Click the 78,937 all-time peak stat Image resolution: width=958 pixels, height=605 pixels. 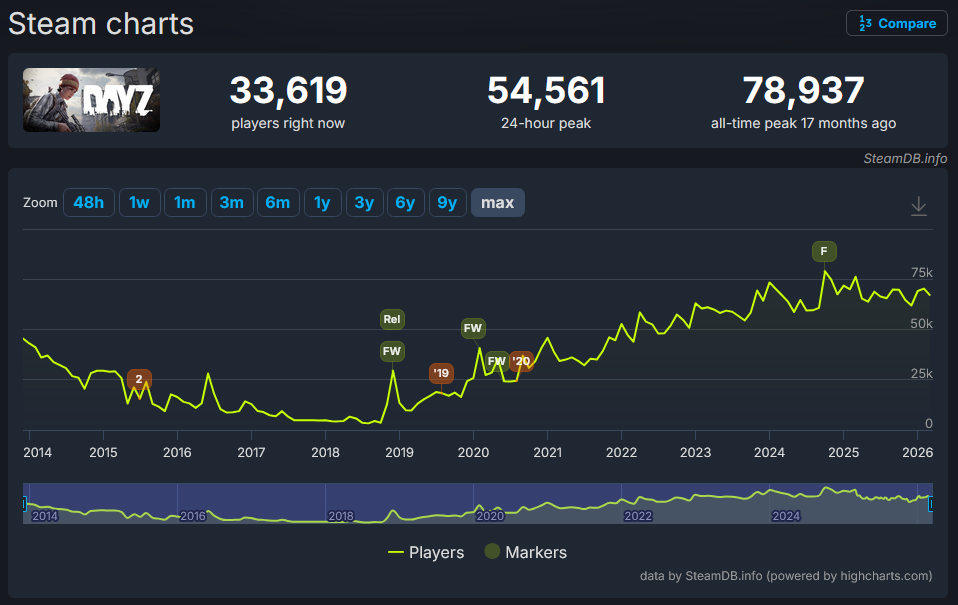(x=803, y=101)
